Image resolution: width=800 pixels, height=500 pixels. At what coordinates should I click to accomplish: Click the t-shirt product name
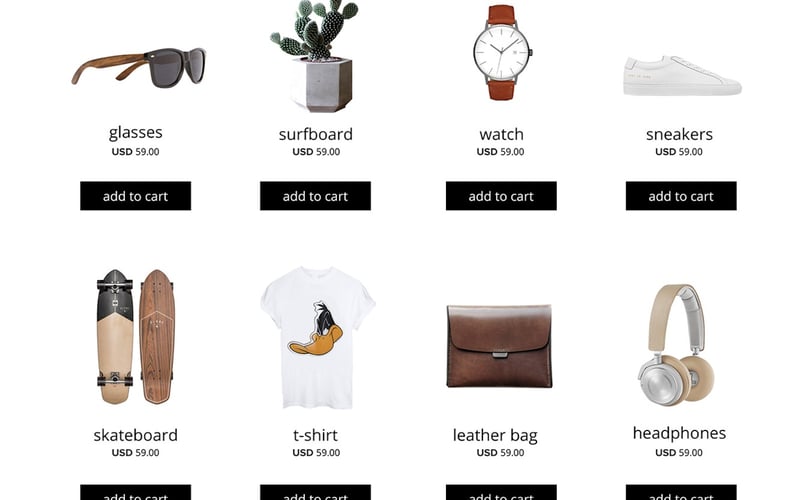pyautogui.click(x=315, y=435)
